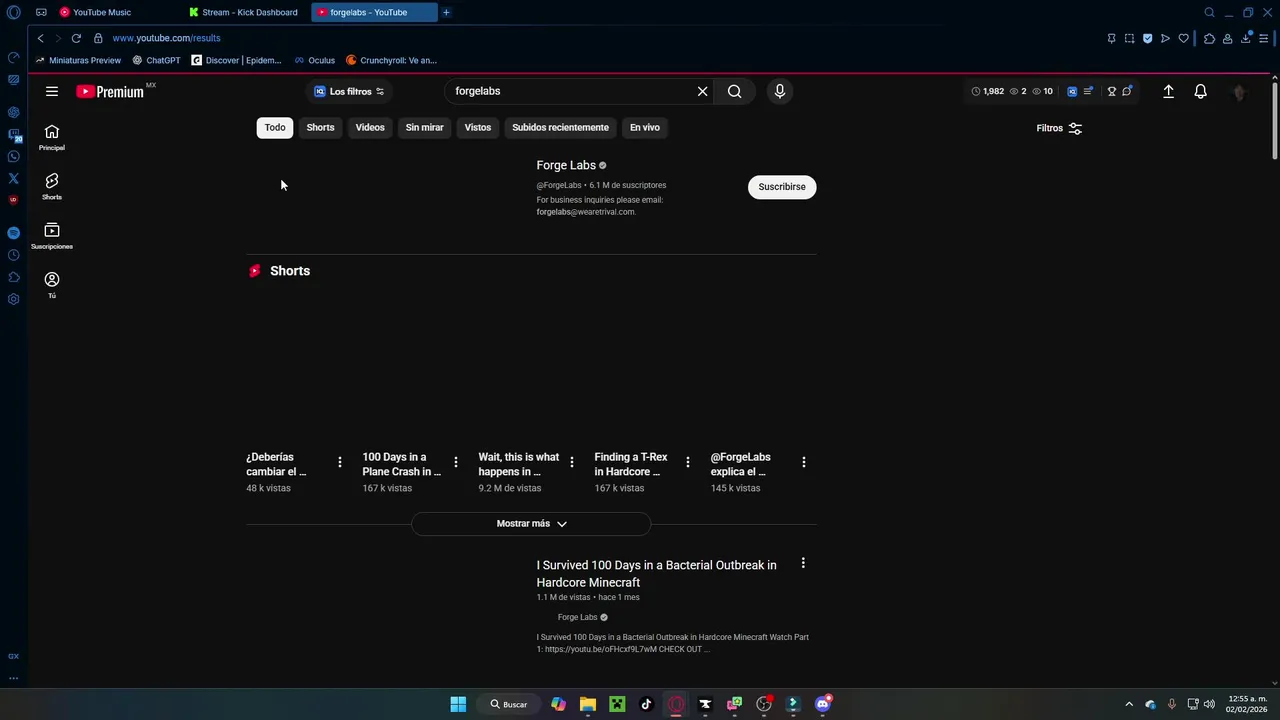The width and height of the screenshot is (1280, 720).
Task: Select the Shorts filter chip
Action: click(x=320, y=127)
